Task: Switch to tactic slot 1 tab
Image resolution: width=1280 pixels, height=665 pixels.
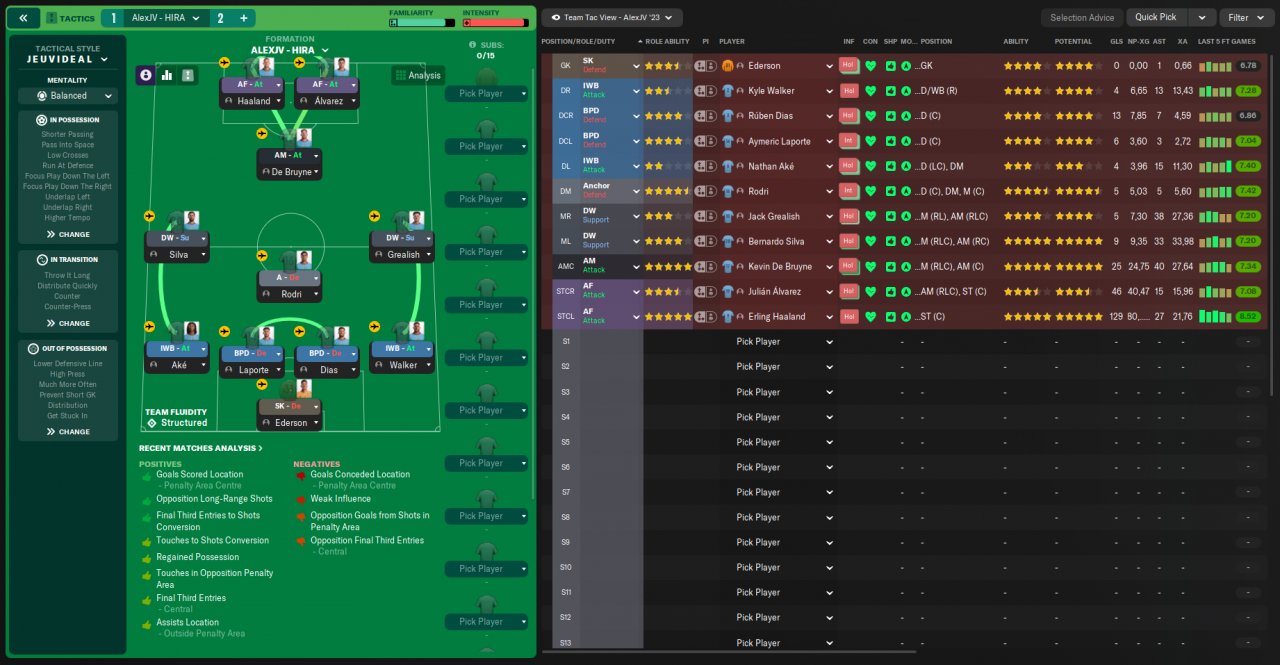Action: (114, 18)
